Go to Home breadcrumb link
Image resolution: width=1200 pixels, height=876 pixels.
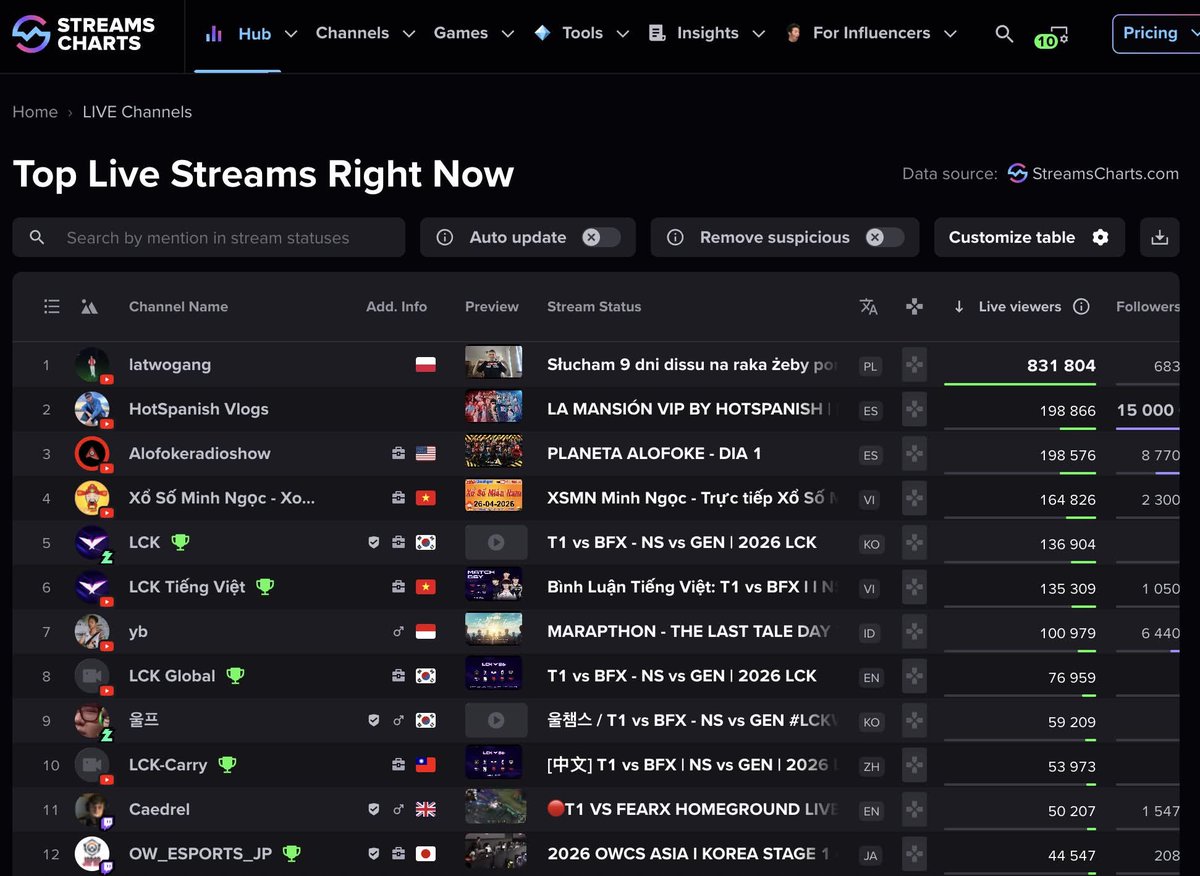pyautogui.click(x=35, y=112)
